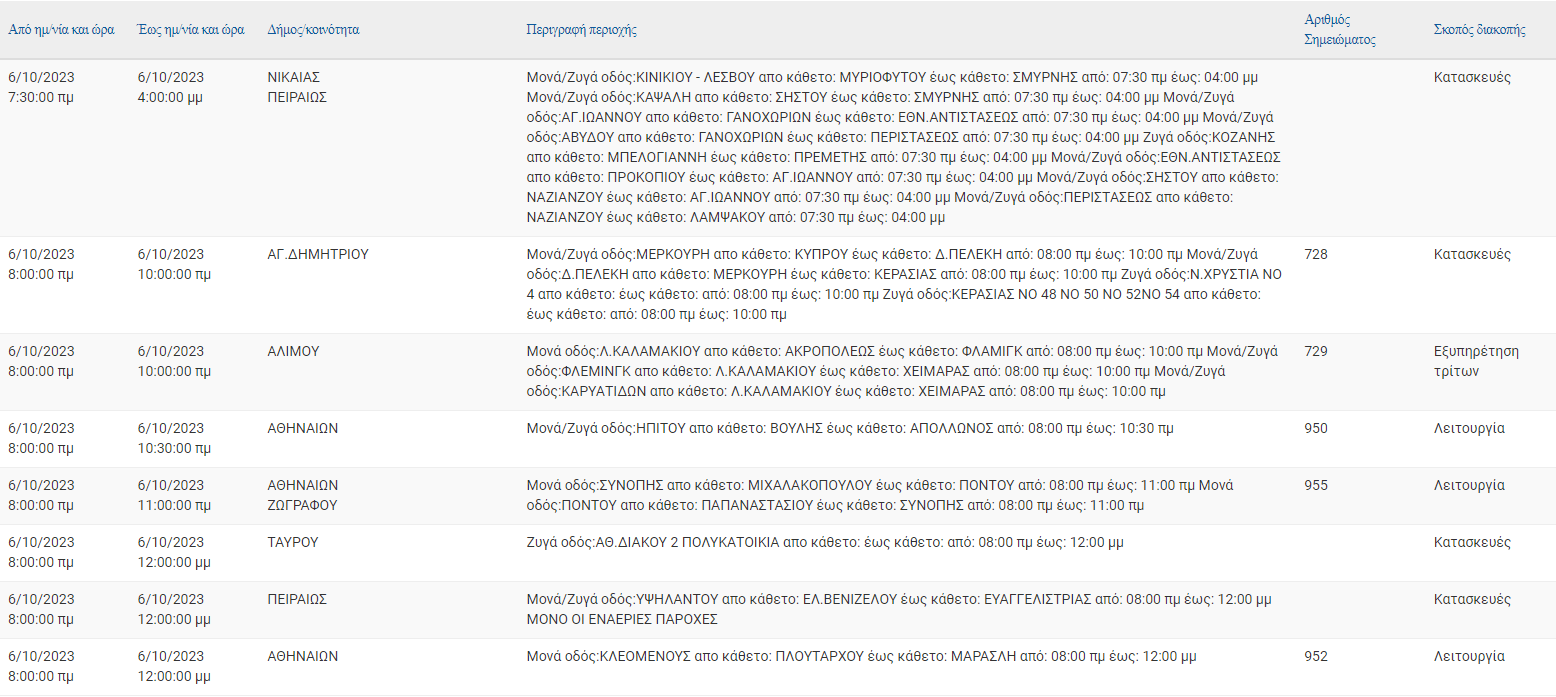The height and width of the screenshot is (697, 1556).
Task: Click the 'Εξυπηρέτηση τρίτων' purpose cell
Action: click(x=1476, y=361)
